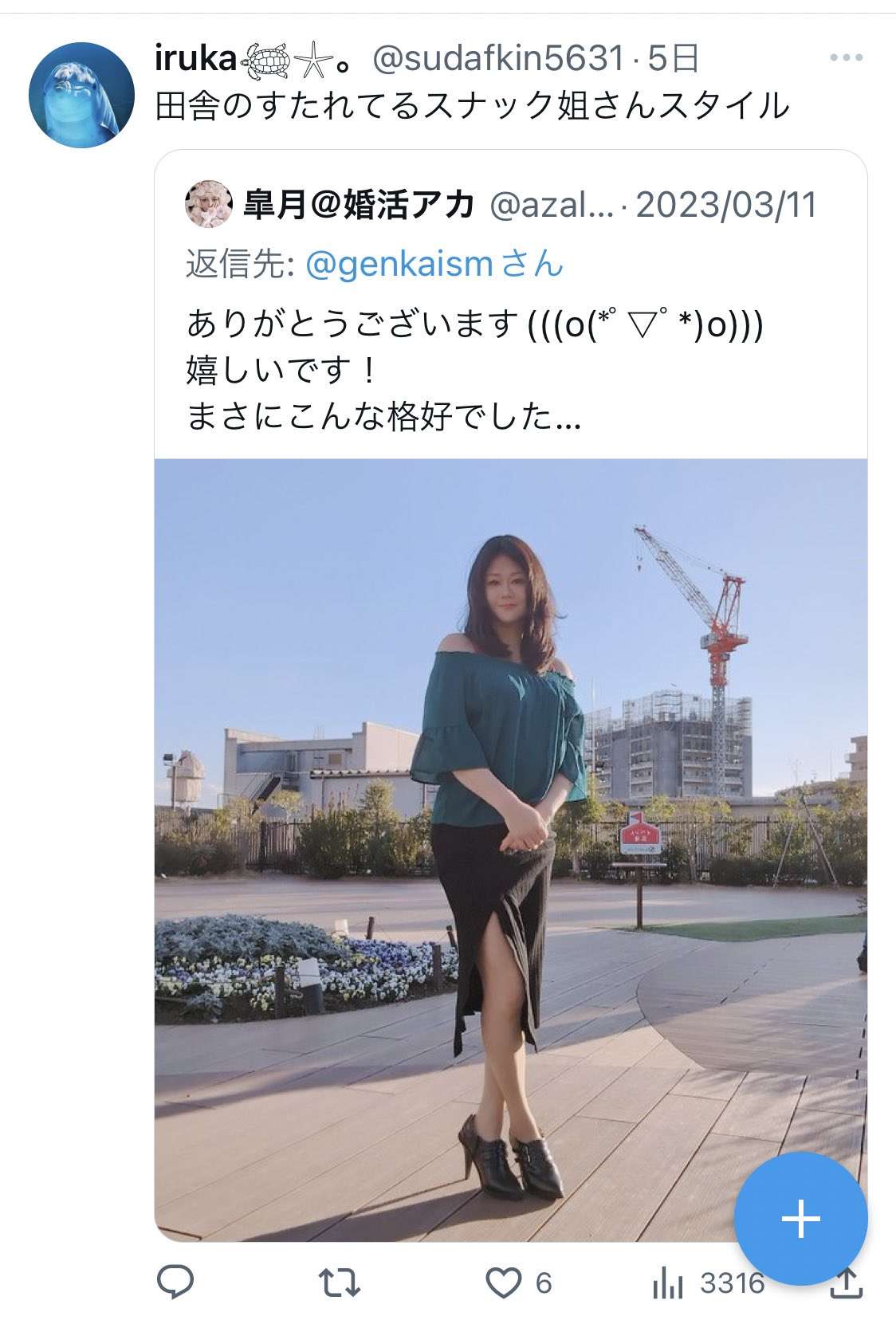
Task: Tap the 5日 timestamp
Action: [x=673, y=58]
